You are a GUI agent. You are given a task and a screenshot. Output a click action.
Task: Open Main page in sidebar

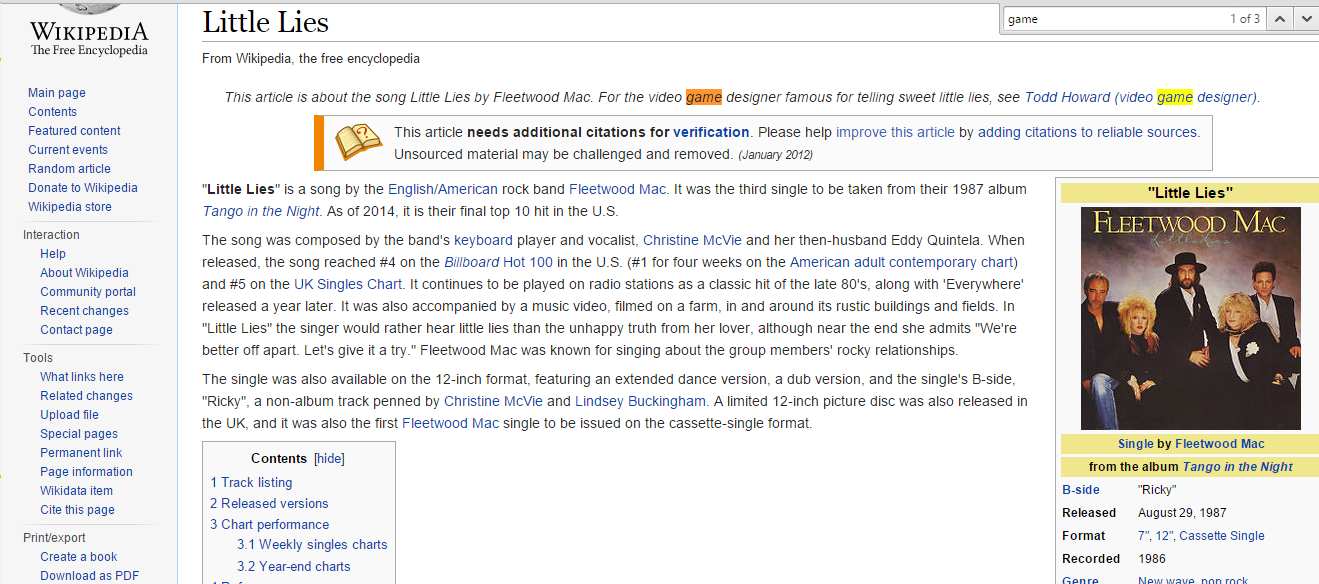pos(57,93)
